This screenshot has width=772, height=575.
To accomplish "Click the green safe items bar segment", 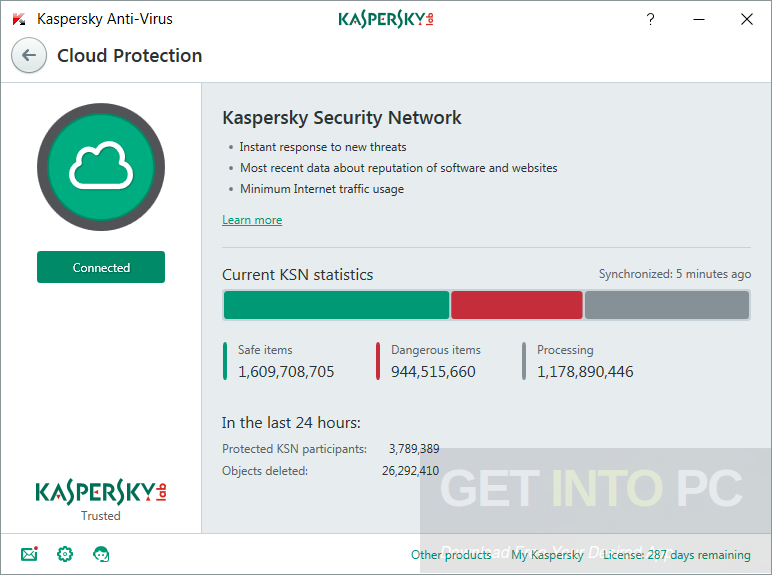I will click(x=336, y=305).
